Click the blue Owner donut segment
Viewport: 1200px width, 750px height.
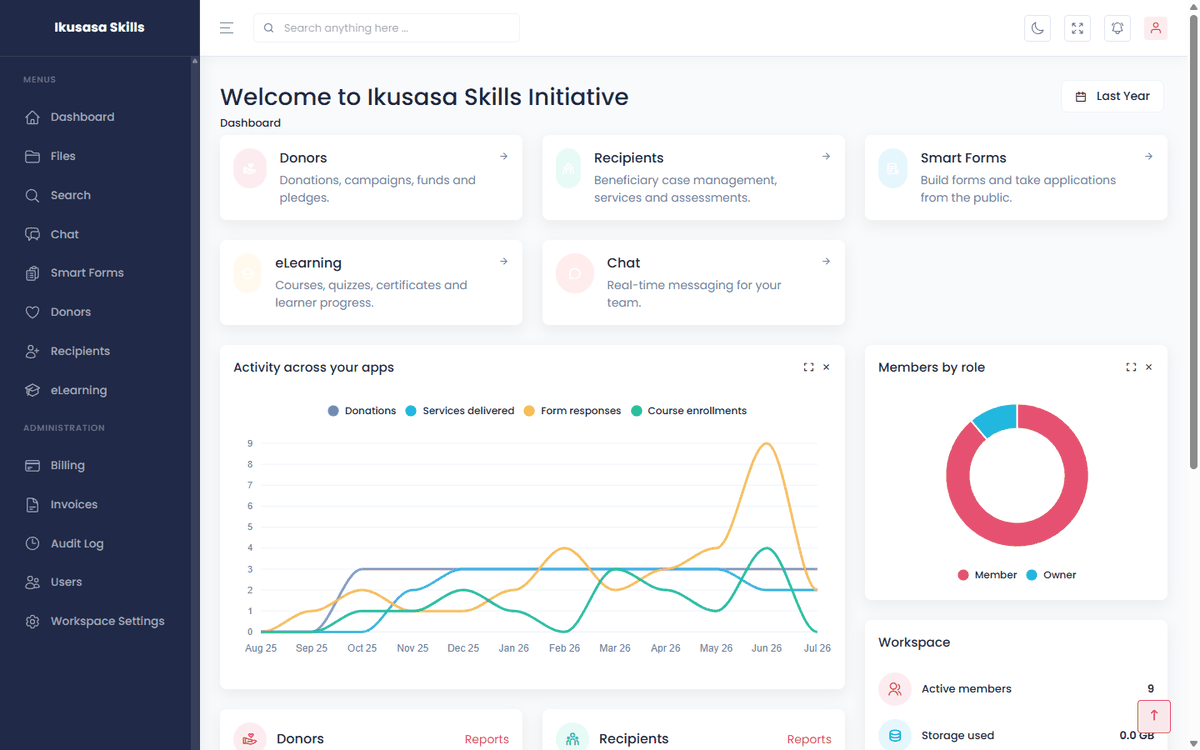[997, 420]
